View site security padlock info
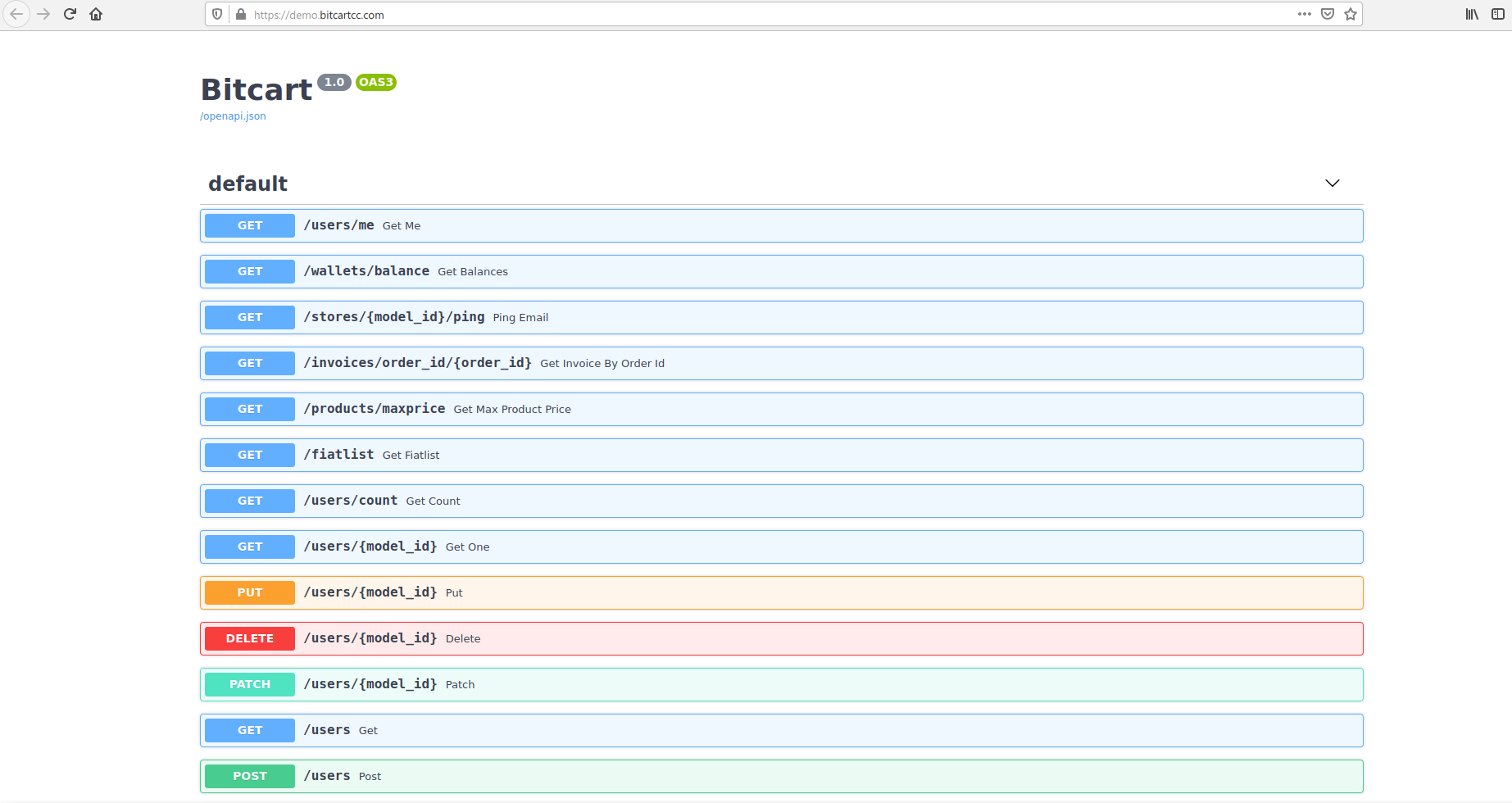This screenshot has height=803, width=1512. 241,14
